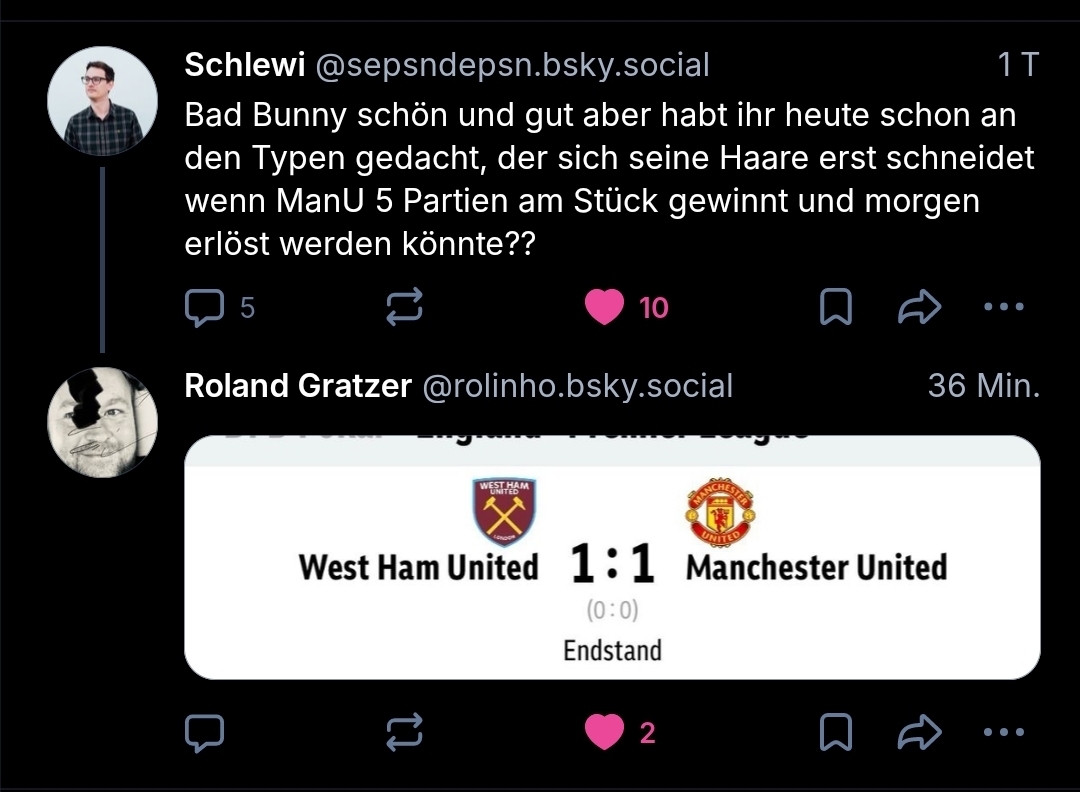
Task: Open more options for Roland Gratzer's post
Action: coord(1004,734)
